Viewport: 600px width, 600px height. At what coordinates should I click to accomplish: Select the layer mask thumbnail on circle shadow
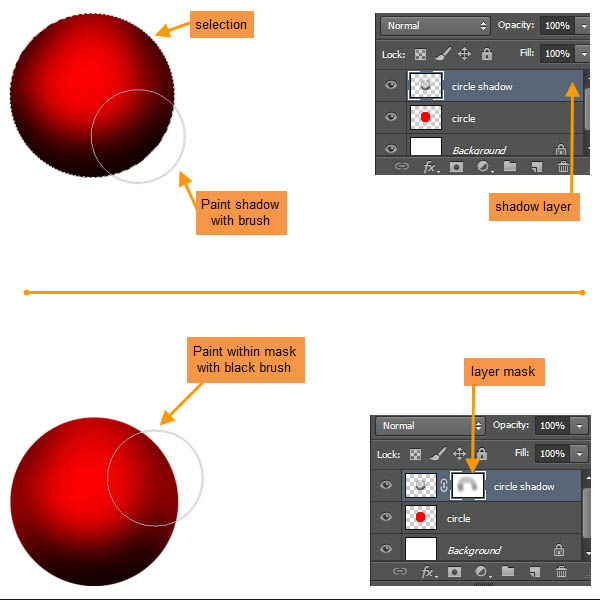(x=468, y=486)
